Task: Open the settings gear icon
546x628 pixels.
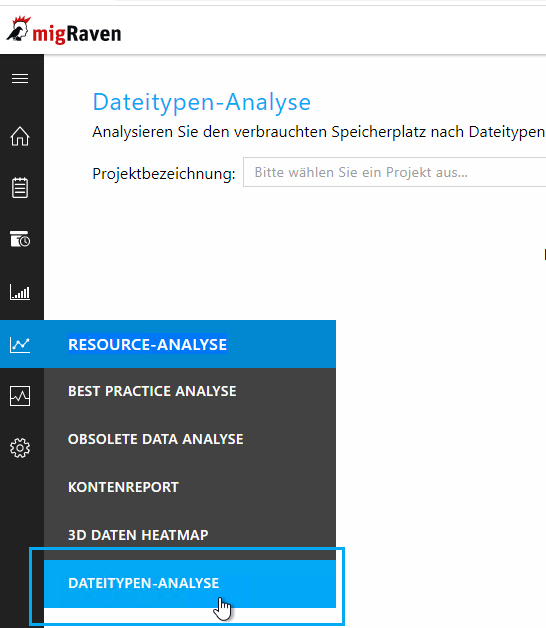Action: tap(20, 448)
